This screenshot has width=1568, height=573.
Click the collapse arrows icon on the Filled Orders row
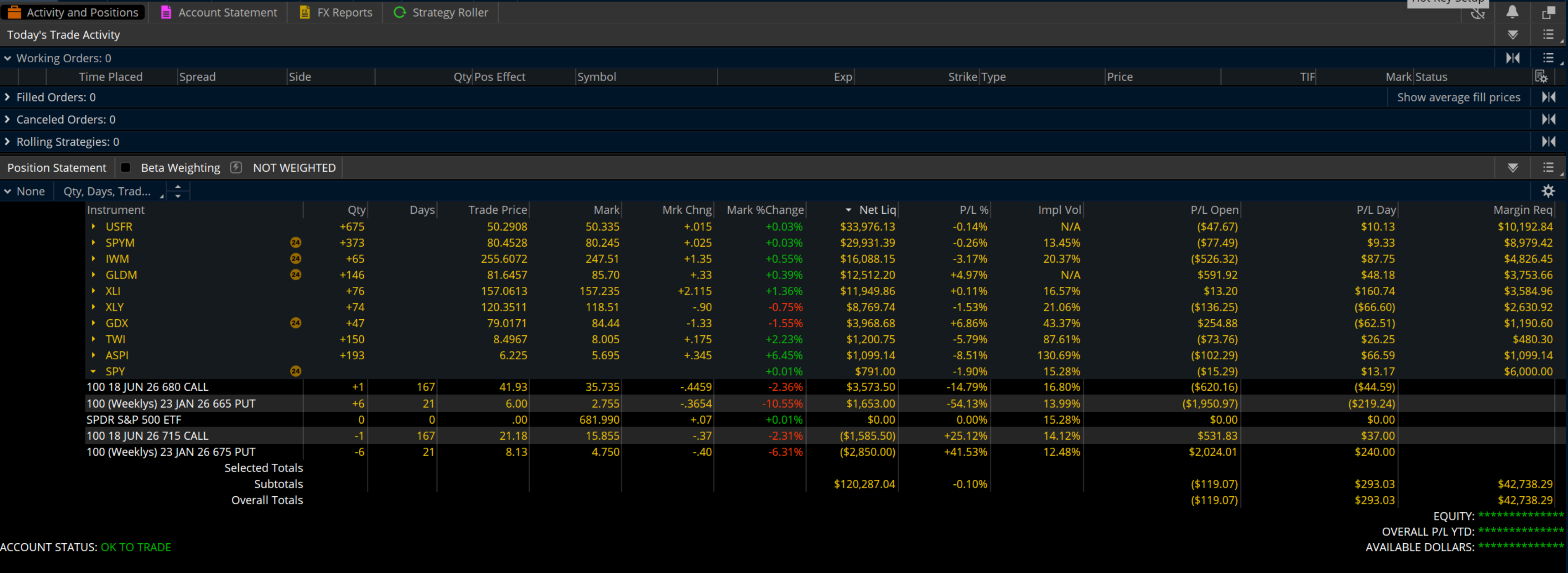(x=1549, y=97)
